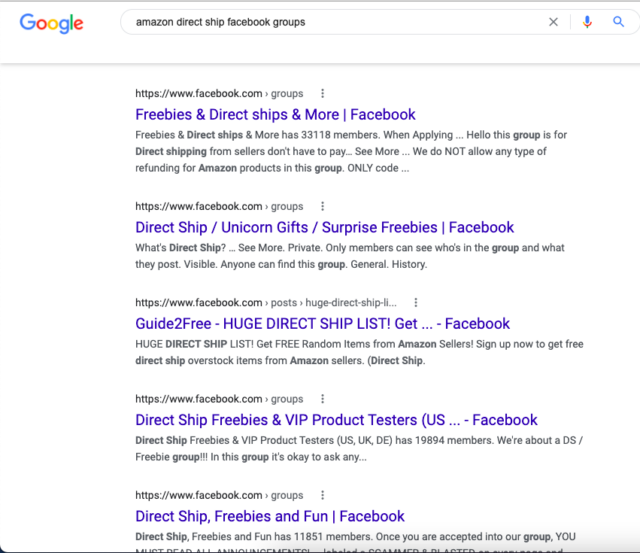Open three-dot menu for VIP Product Testers result
Viewport: 640px width, 553px height.
click(x=322, y=399)
